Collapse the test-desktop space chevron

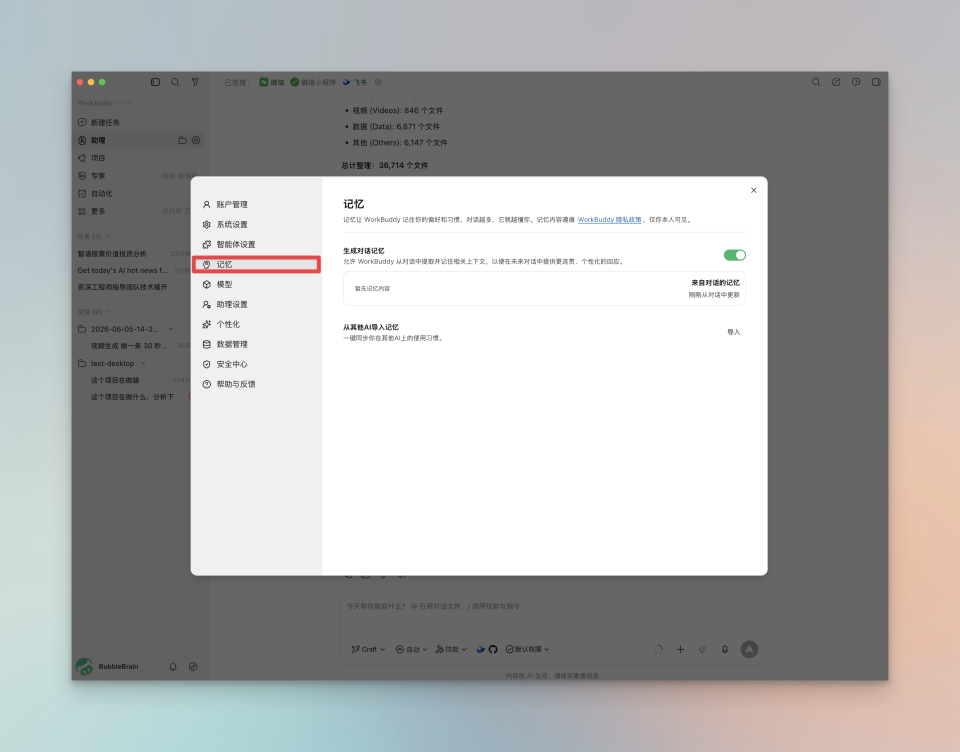click(143, 363)
